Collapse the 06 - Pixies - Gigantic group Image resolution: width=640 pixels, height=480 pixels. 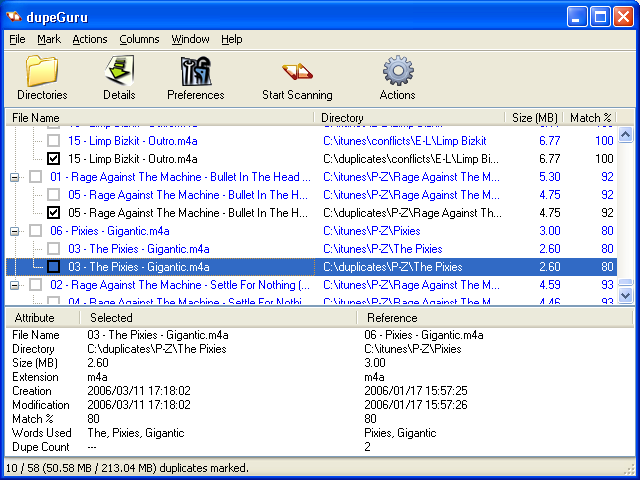pos(15,231)
